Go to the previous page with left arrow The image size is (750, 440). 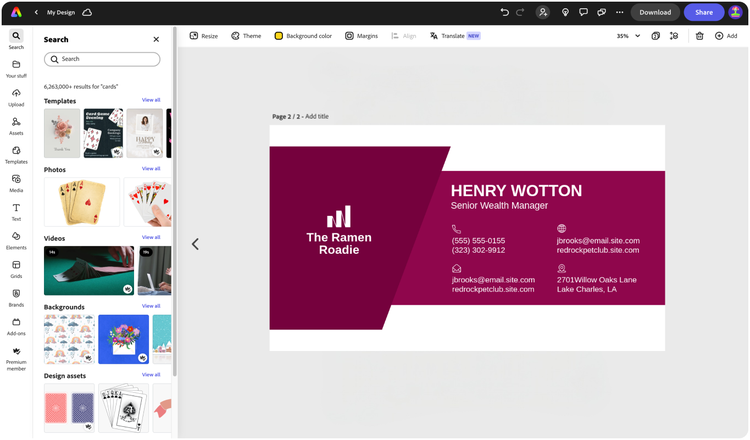(x=195, y=244)
